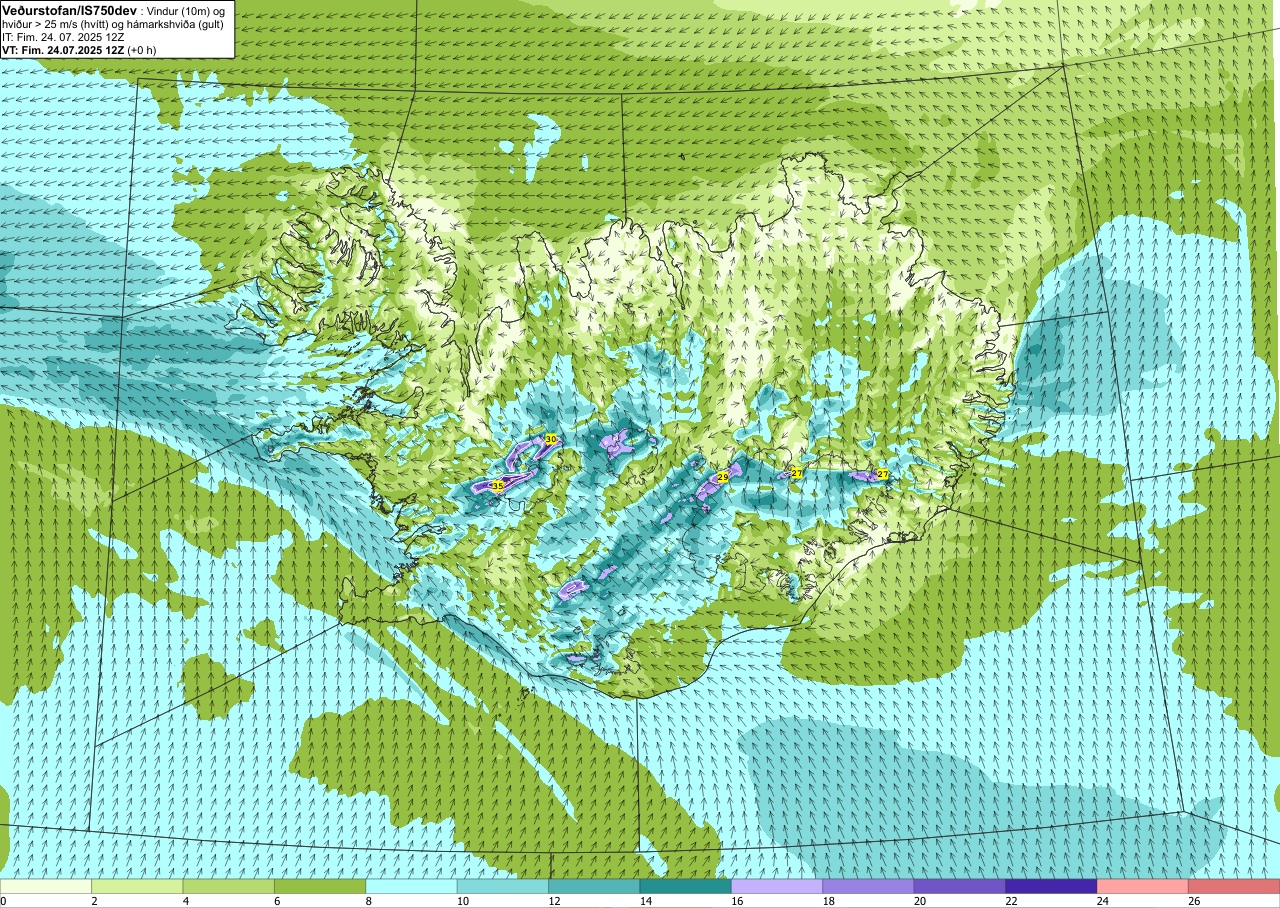Select the yellow gust marker labeled 30
The image size is (1280, 908).
551,440
